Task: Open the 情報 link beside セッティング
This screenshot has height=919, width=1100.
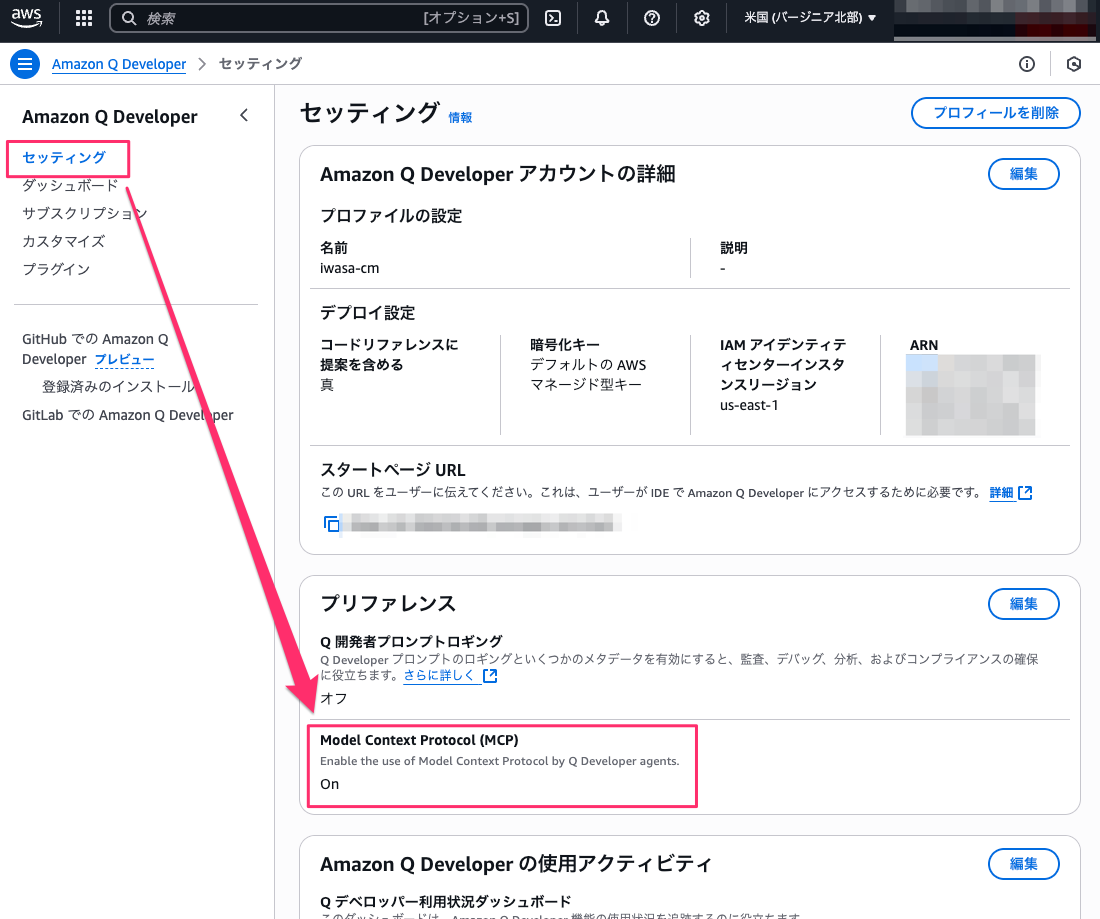Action: pos(460,118)
